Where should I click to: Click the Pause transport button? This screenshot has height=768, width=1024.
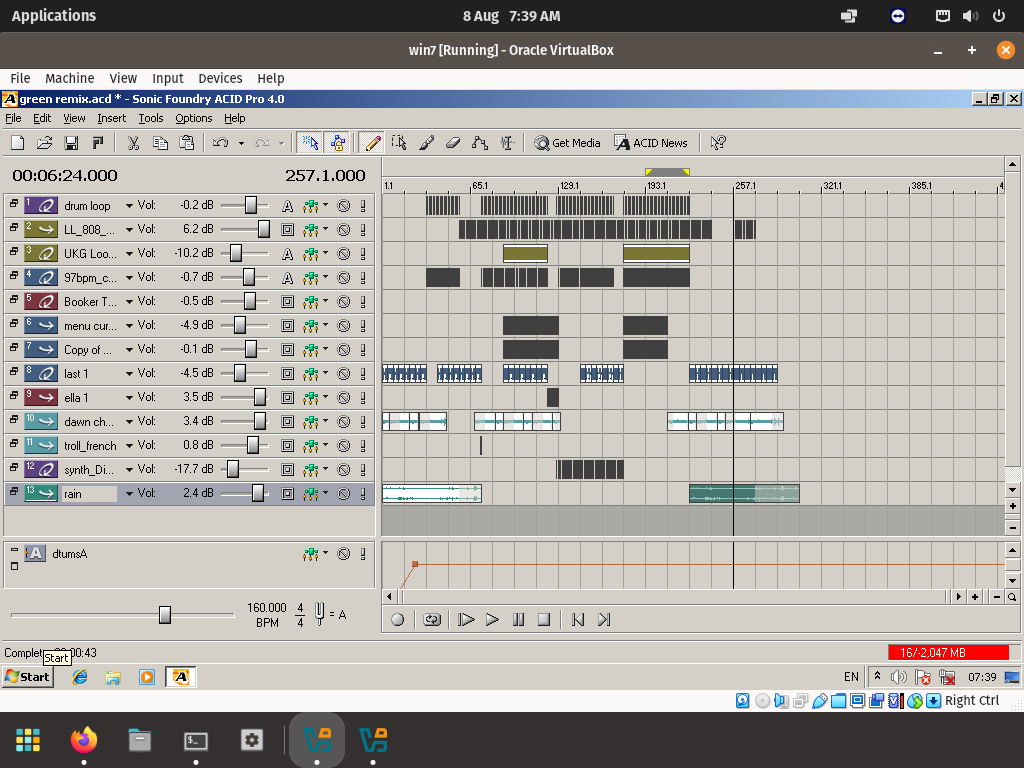pyautogui.click(x=519, y=620)
